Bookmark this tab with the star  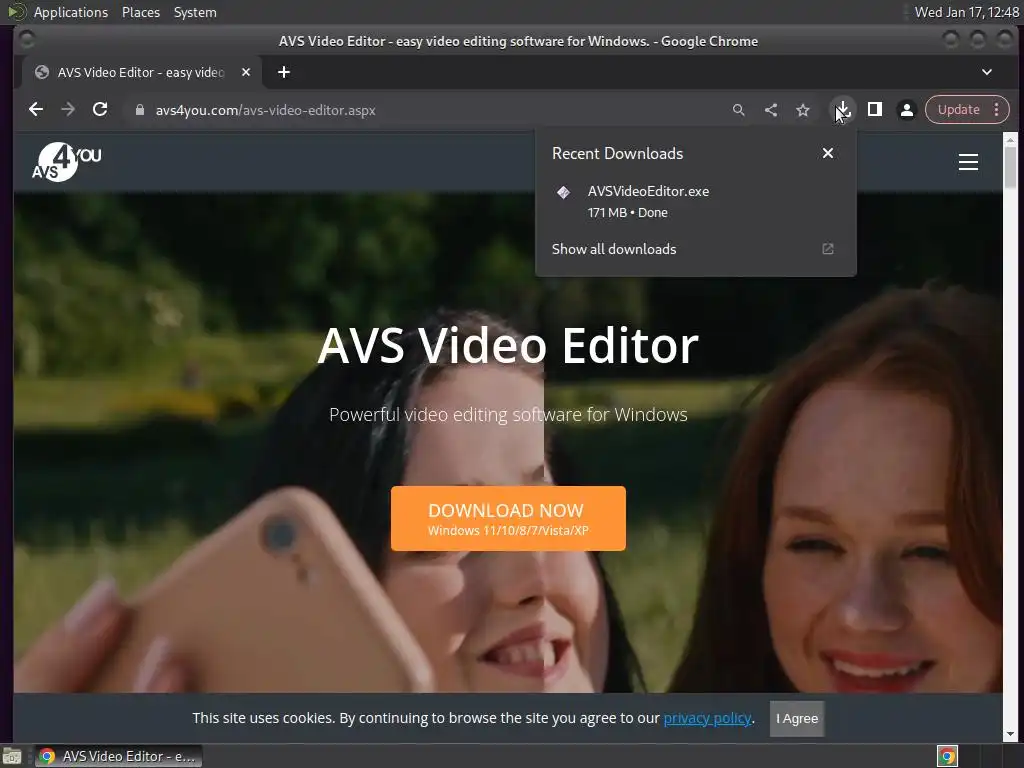tap(803, 110)
